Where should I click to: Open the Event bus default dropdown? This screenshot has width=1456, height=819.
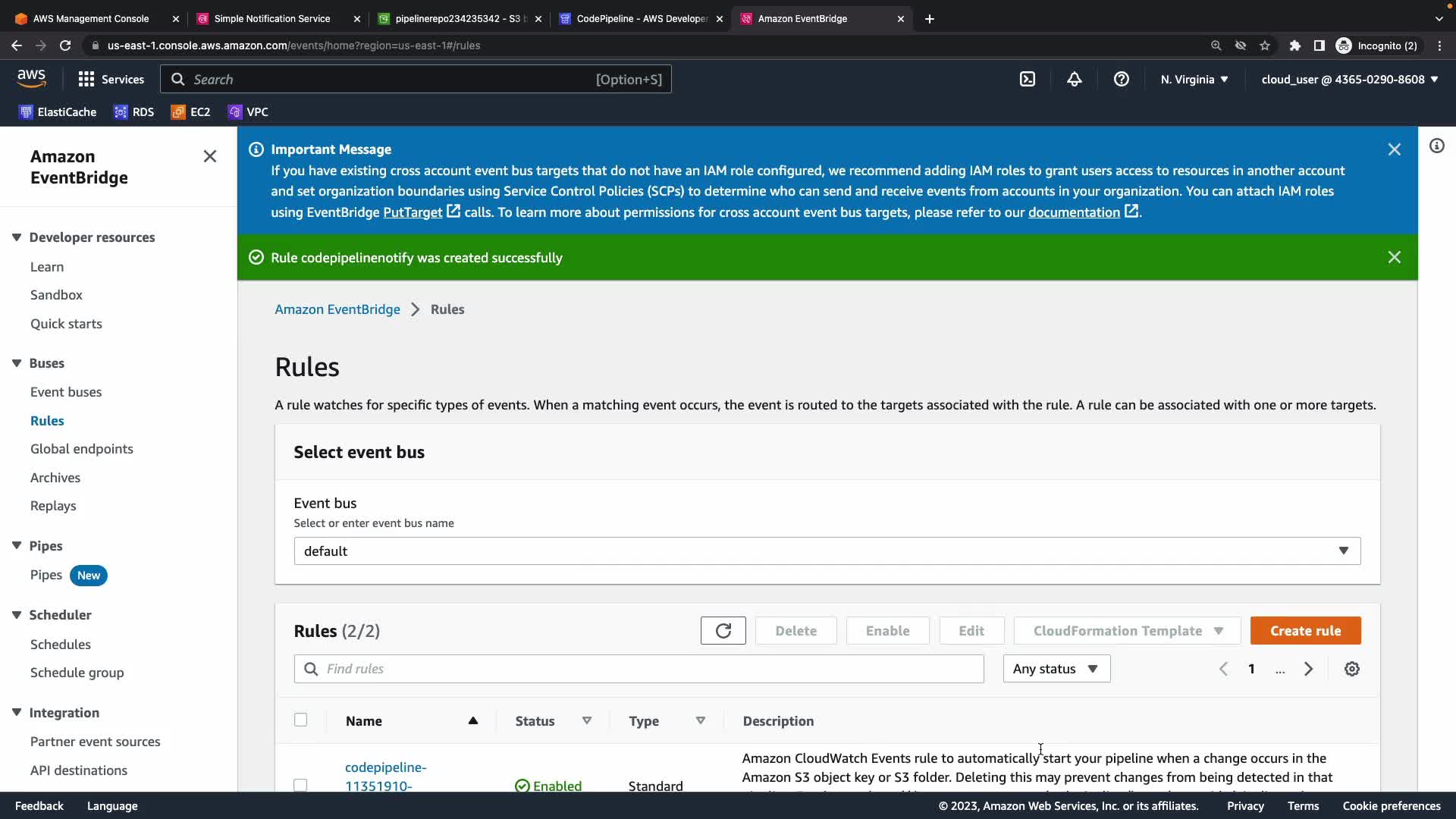pyautogui.click(x=827, y=551)
